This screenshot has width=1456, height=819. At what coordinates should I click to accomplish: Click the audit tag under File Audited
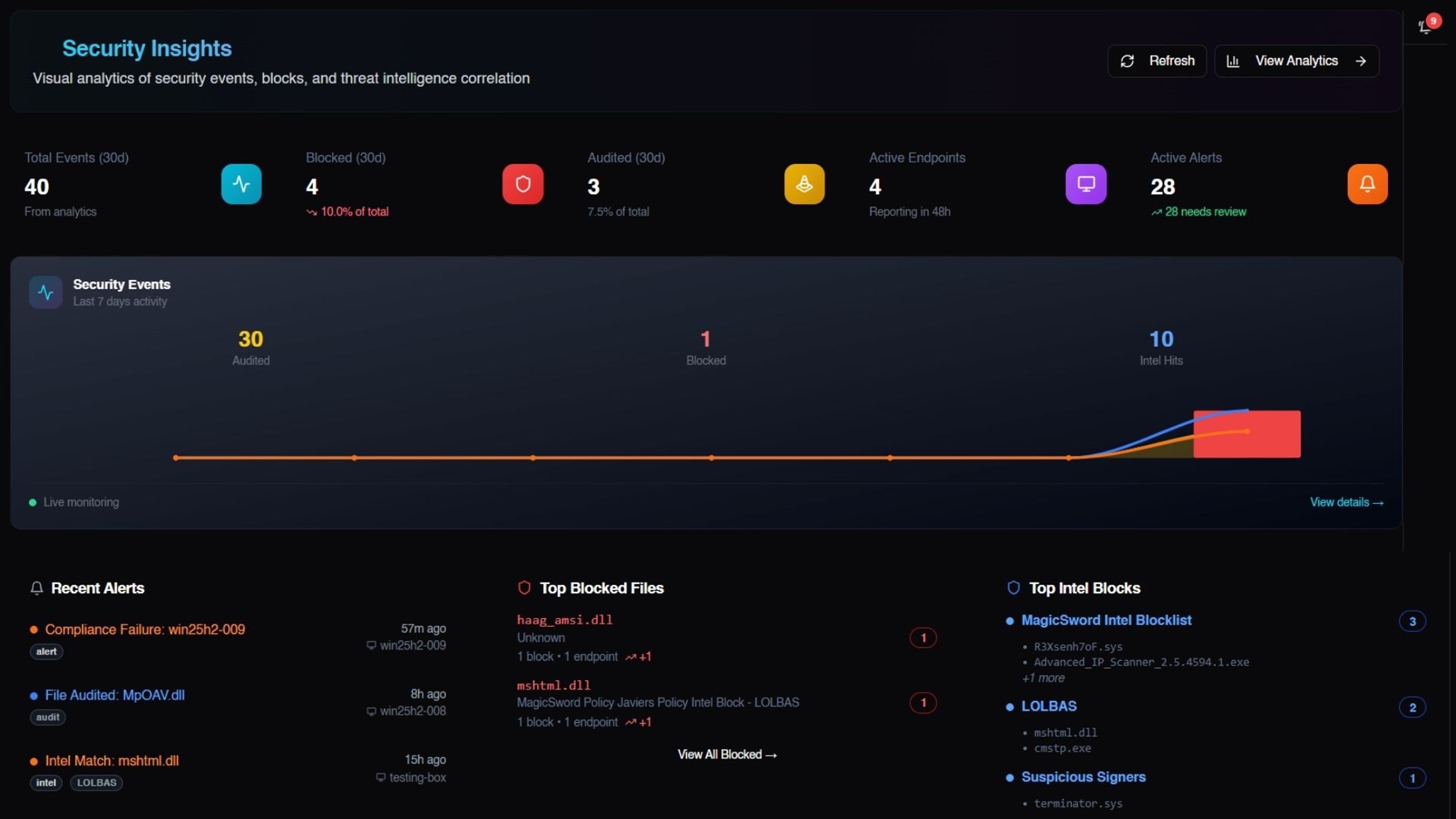pos(47,717)
